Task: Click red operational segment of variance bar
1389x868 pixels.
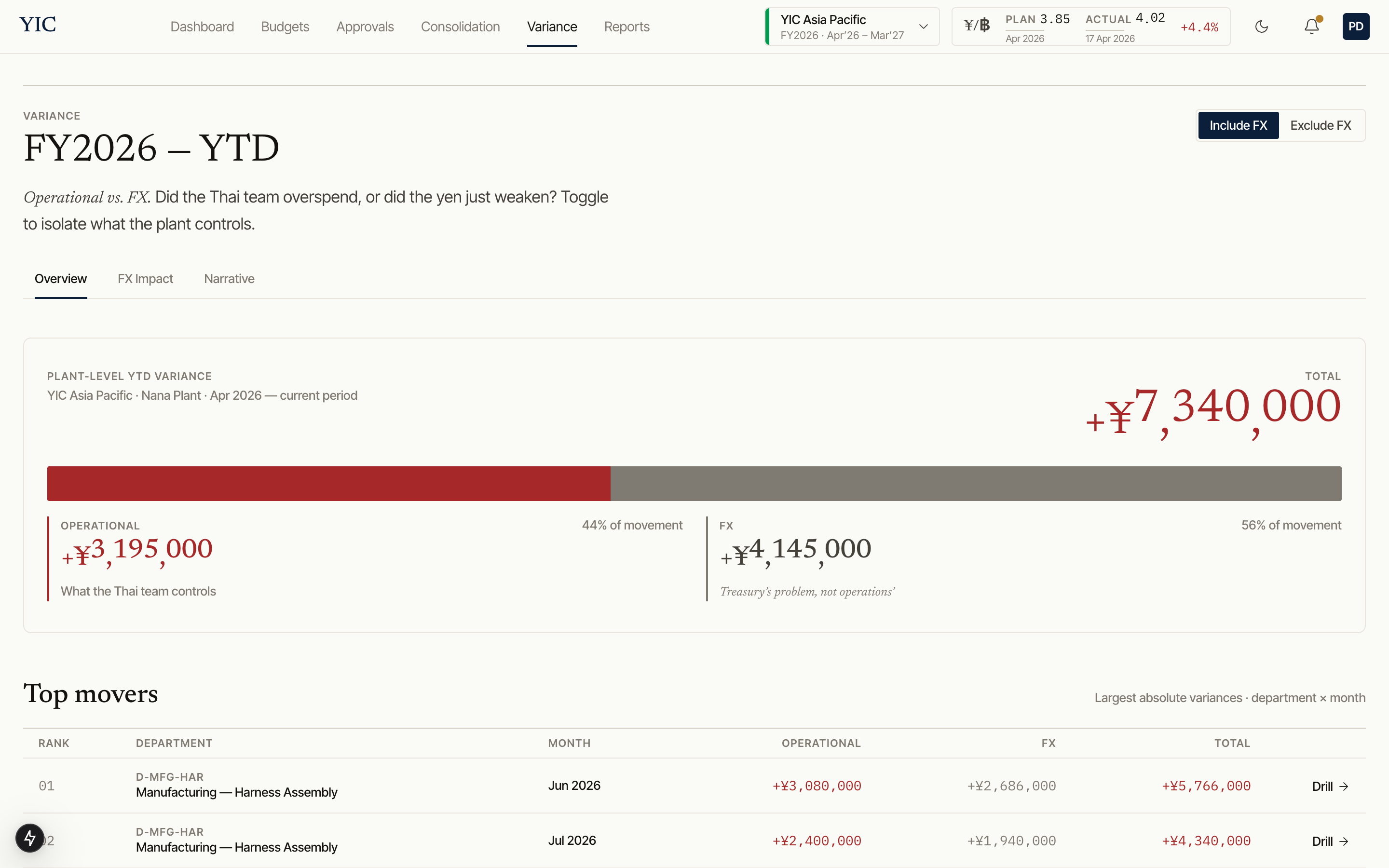Action: tap(328, 483)
